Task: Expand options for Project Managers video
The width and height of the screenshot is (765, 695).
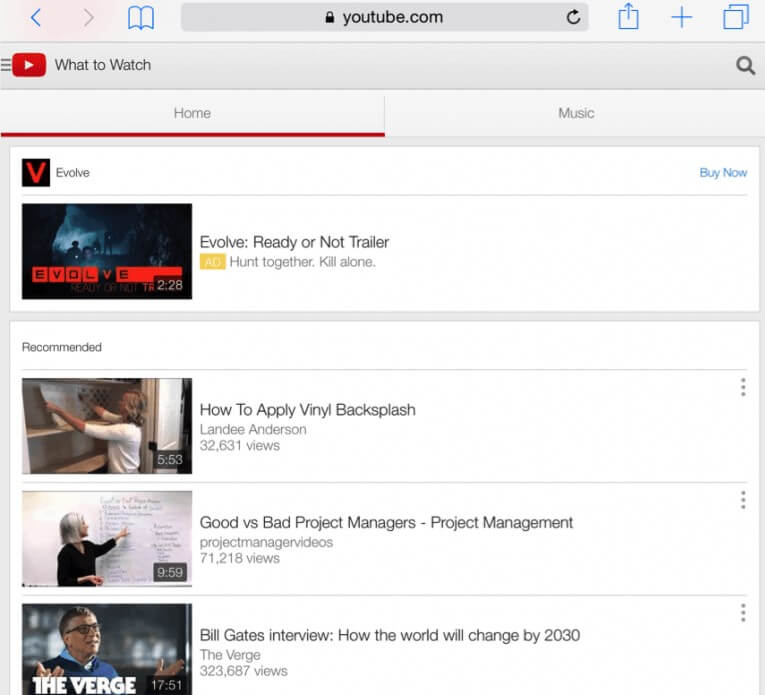Action: click(743, 500)
